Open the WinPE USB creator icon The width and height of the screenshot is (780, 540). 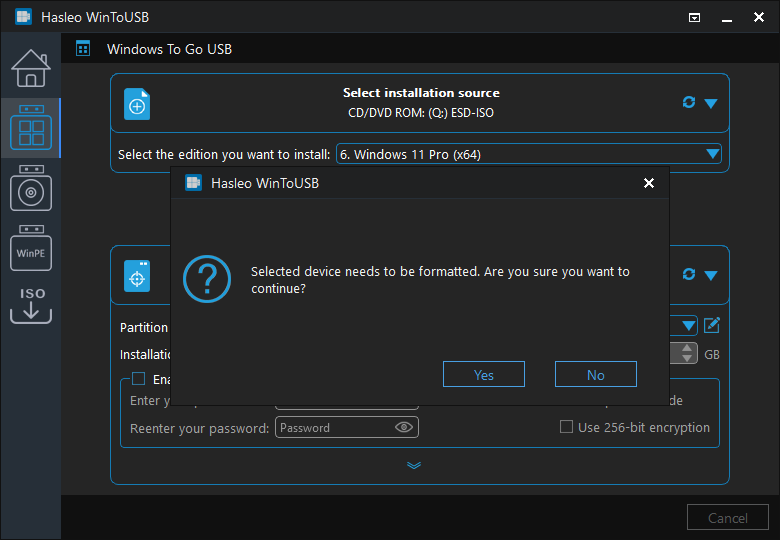tap(31, 248)
